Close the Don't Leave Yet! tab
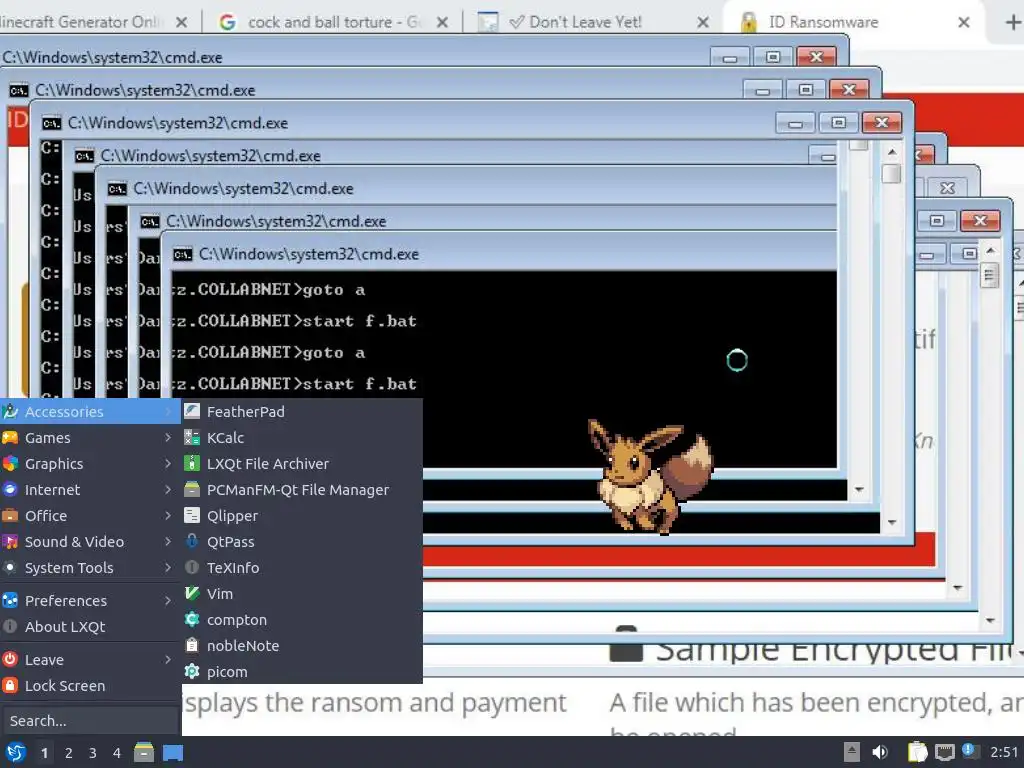This screenshot has width=1024, height=768. [703, 22]
